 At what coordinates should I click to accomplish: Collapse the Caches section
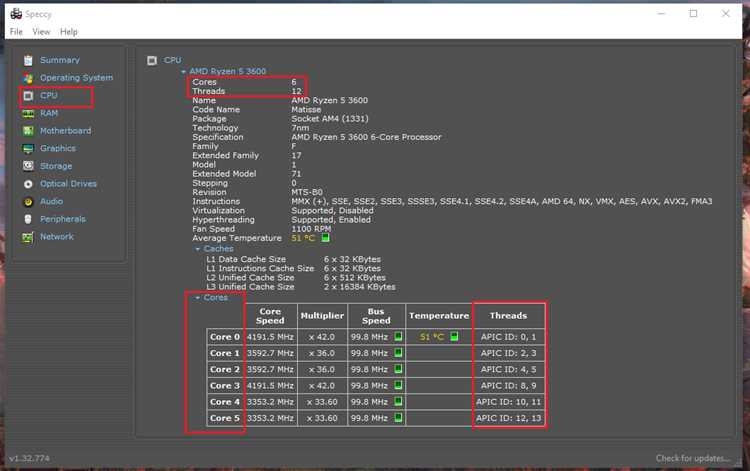198,249
